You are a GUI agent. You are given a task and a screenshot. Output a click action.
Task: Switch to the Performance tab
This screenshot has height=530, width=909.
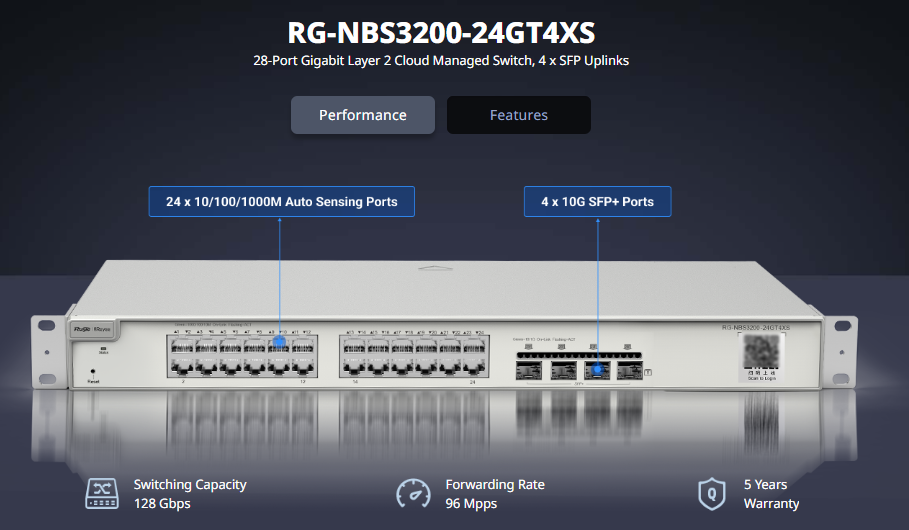tap(363, 115)
